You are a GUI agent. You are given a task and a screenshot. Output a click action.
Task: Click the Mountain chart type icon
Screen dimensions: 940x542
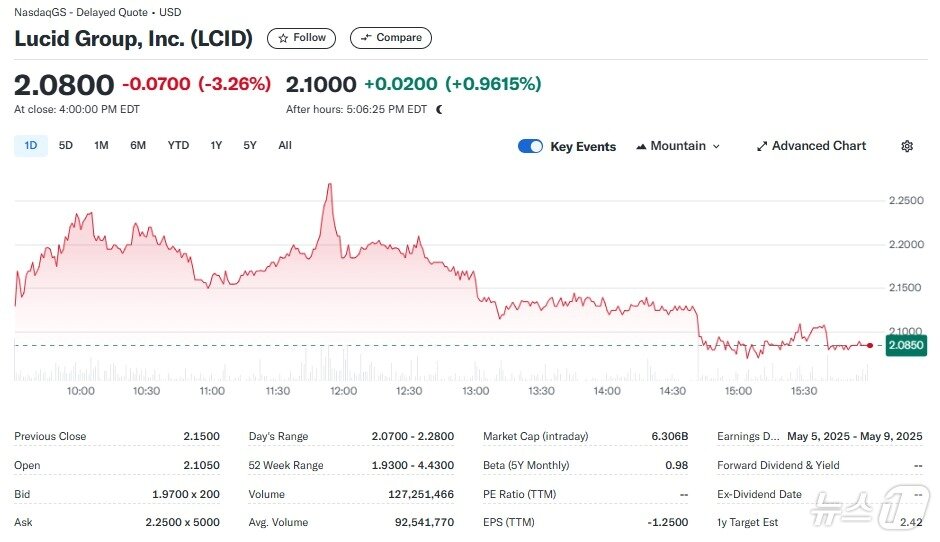(x=640, y=146)
